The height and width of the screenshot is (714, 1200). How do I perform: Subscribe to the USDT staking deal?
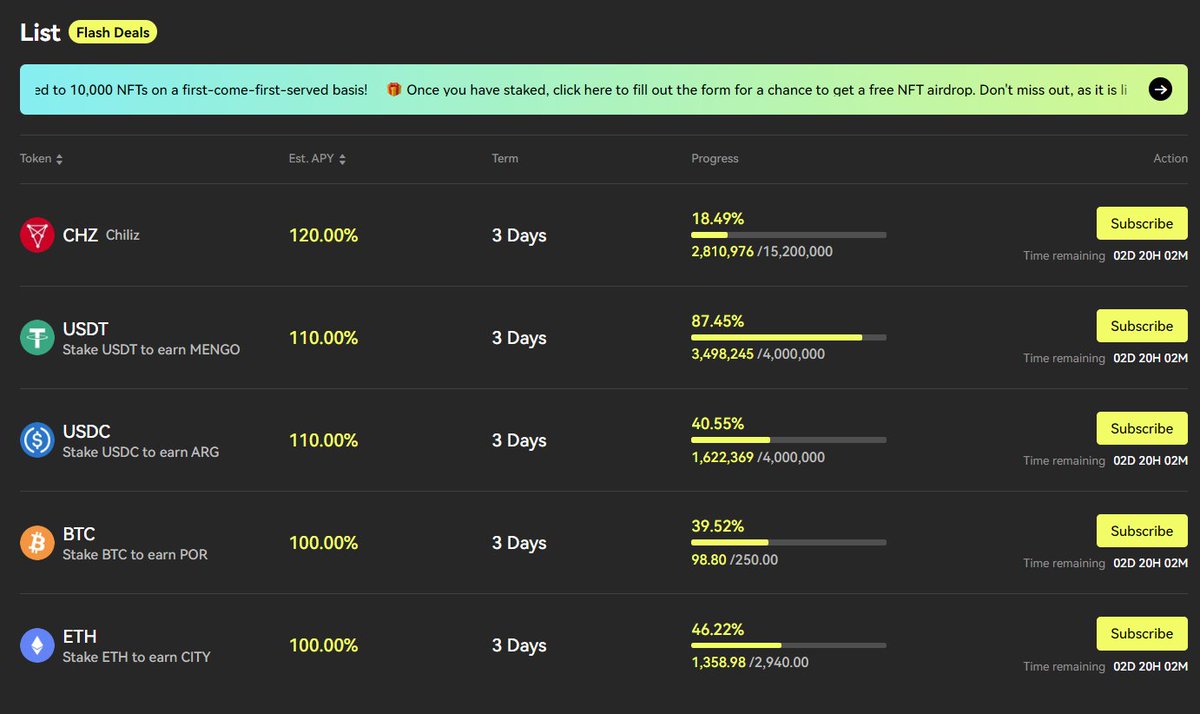click(x=1142, y=326)
